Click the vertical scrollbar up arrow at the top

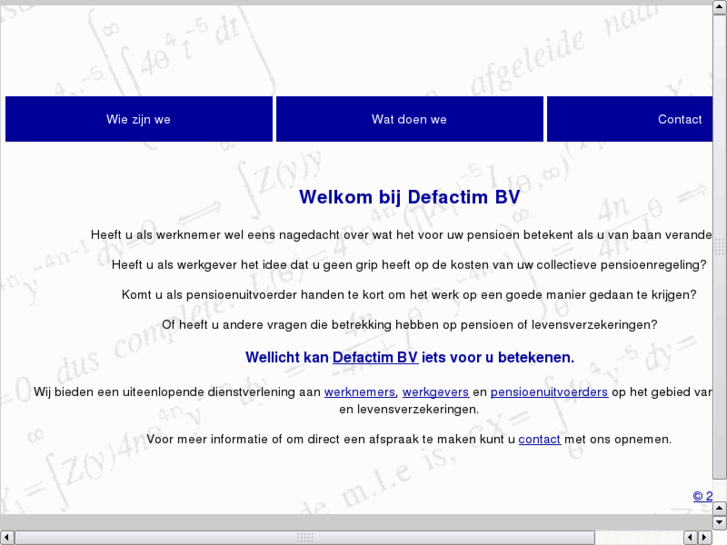[x=720, y=8]
